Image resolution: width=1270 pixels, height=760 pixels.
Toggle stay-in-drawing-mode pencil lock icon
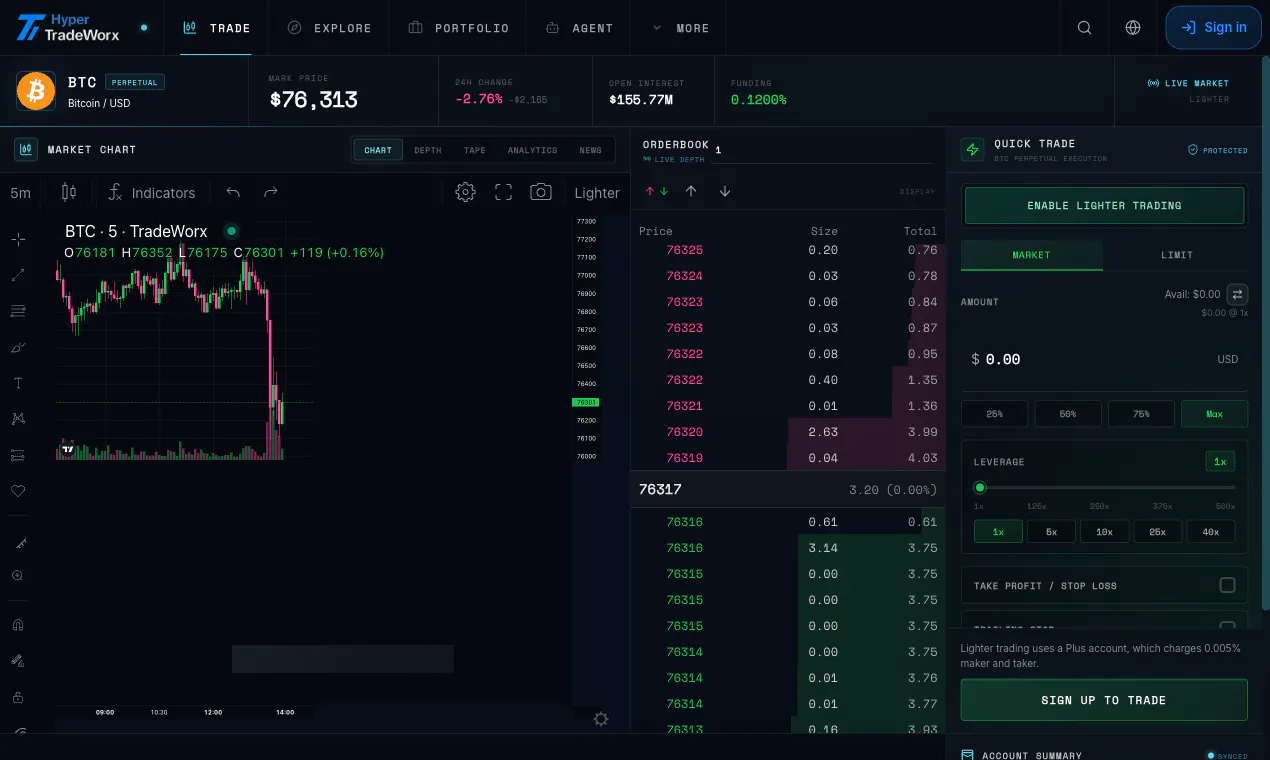18,661
